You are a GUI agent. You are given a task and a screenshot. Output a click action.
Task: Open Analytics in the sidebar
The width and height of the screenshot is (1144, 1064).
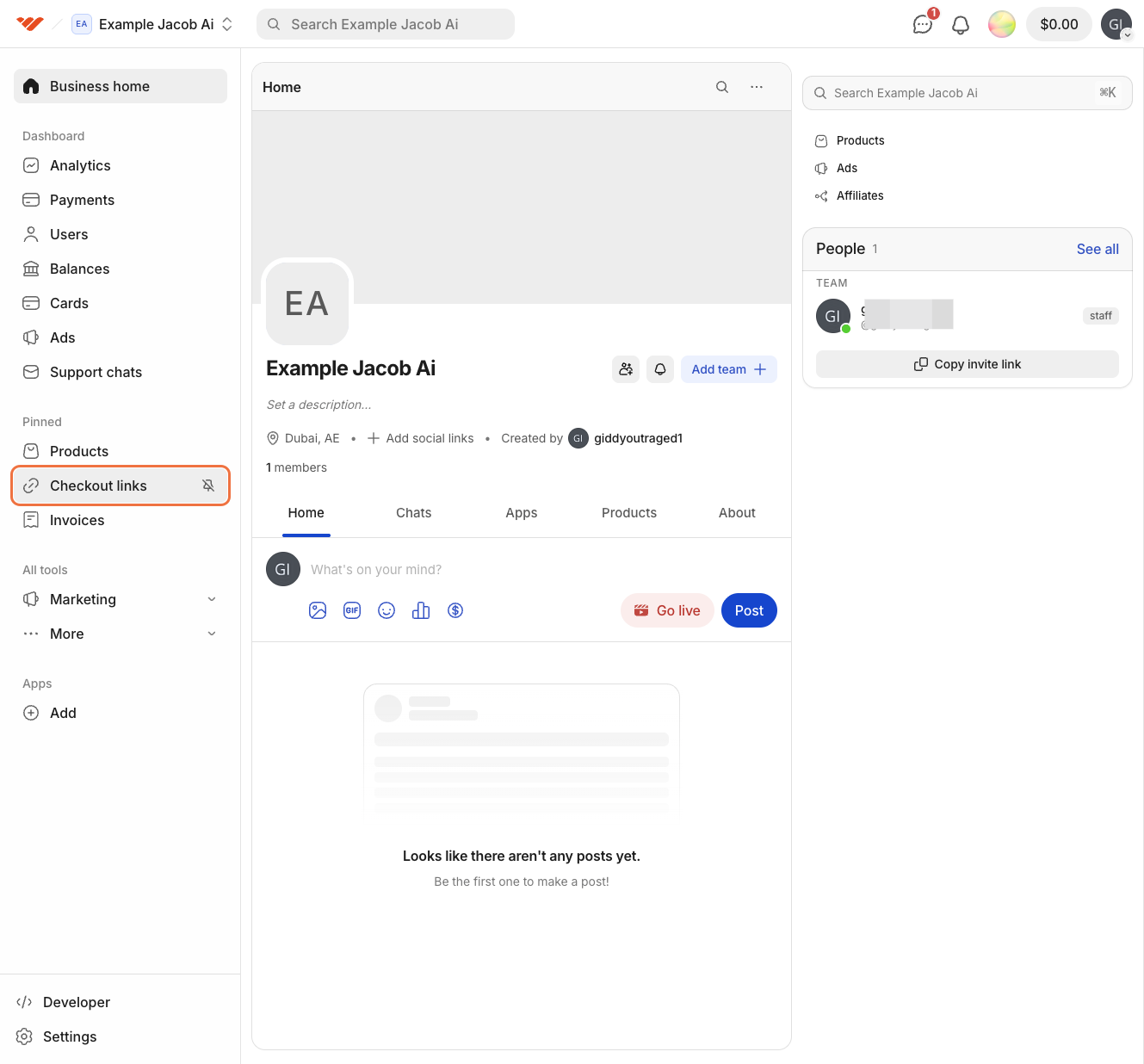click(121, 165)
